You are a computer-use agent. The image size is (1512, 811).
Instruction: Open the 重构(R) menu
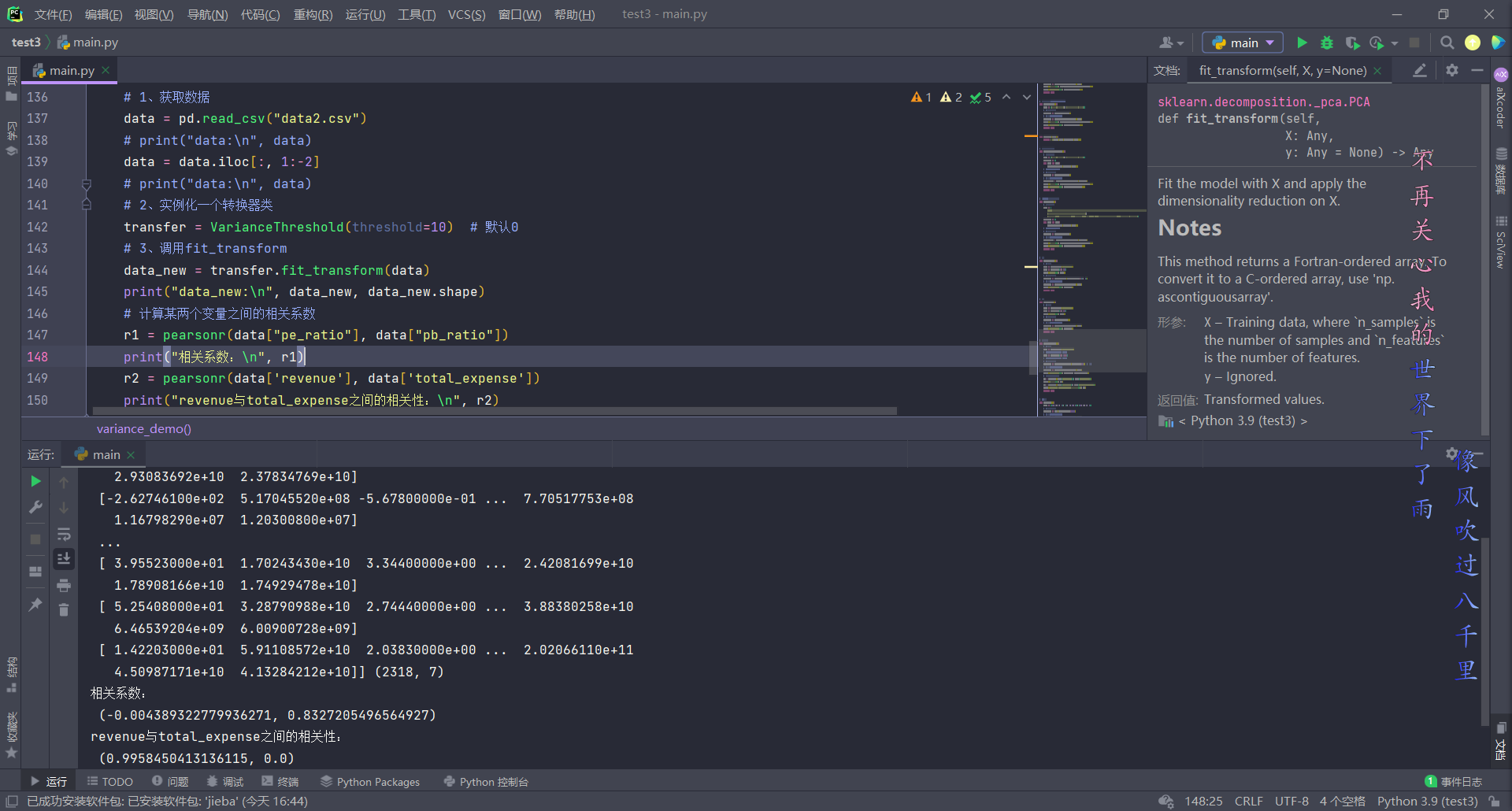tap(313, 14)
